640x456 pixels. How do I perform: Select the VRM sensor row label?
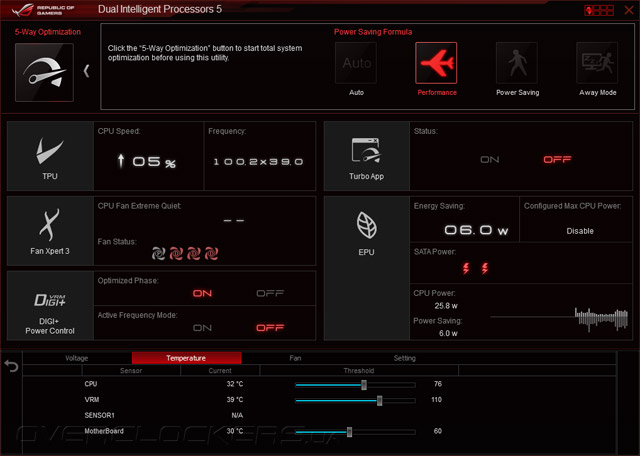click(x=91, y=400)
